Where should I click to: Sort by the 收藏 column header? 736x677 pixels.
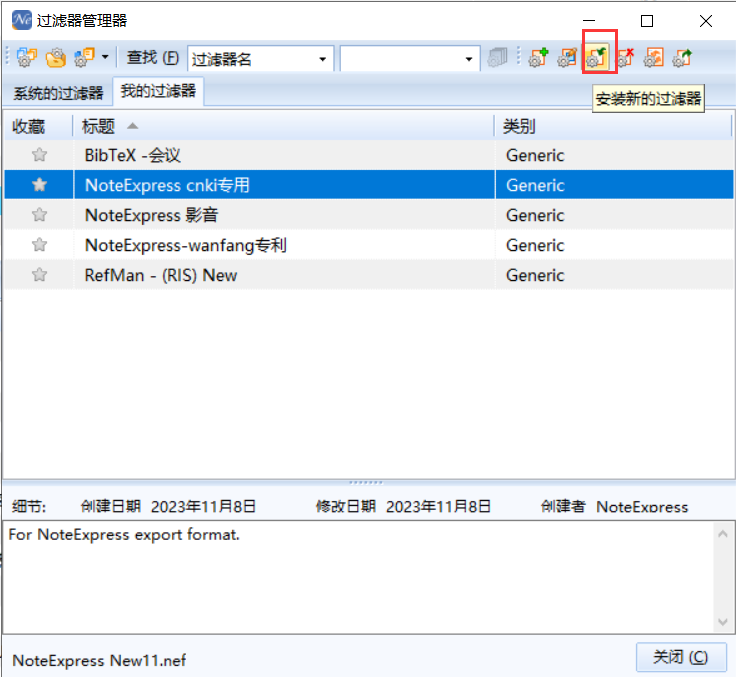coord(38,126)
